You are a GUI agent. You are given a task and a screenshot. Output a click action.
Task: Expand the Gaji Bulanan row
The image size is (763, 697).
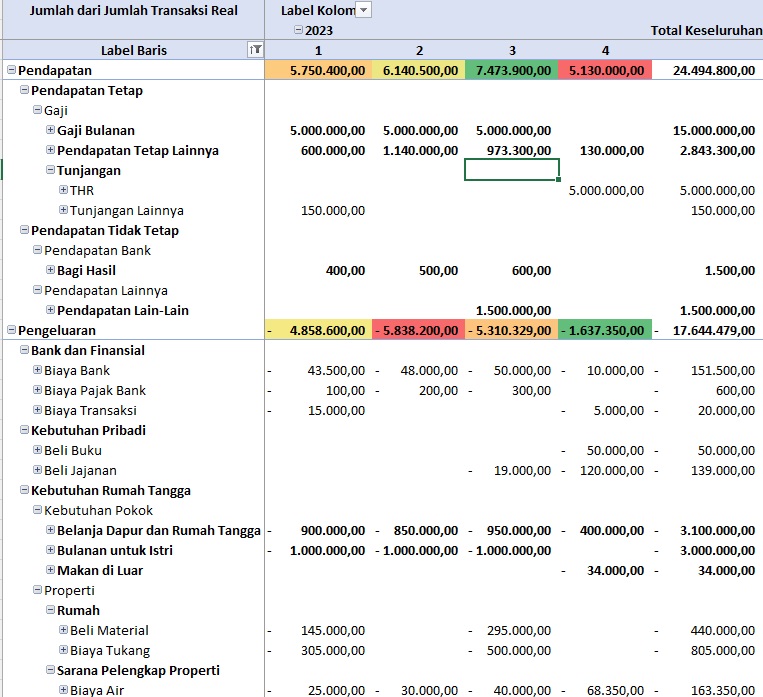point(50,130)
